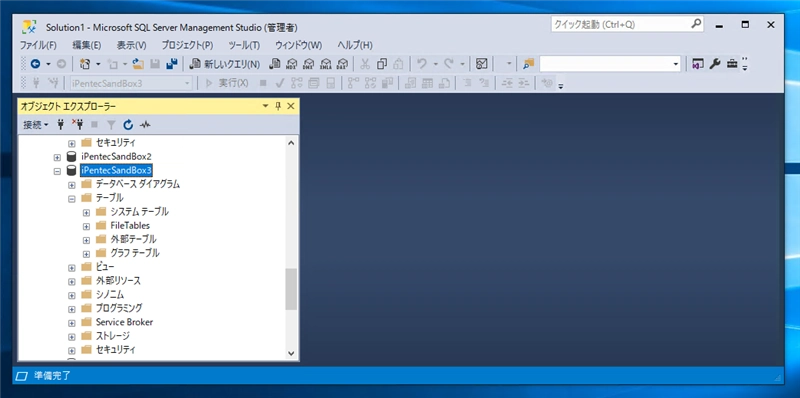The width and height of the screenshot is (800, 398).
Task: Open the ツール(T) menu
Action: (x=244, y=45)
